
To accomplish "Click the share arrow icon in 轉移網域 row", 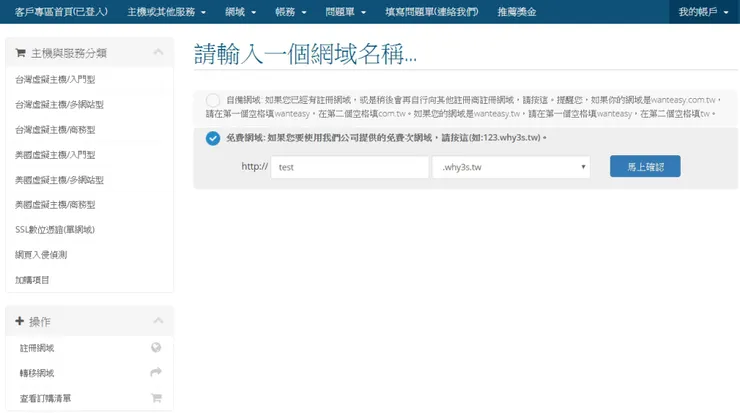I will pyautogui.click(x=156, y=372).
